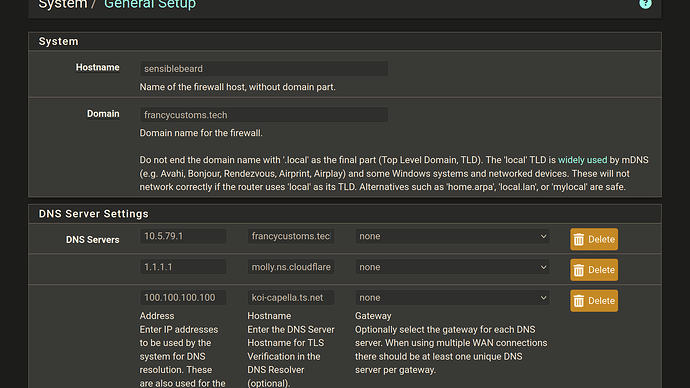Open gateway dropdown for the 100.100.100.100 server
Screen dimensions: 690x388
[x=452, y=298]
